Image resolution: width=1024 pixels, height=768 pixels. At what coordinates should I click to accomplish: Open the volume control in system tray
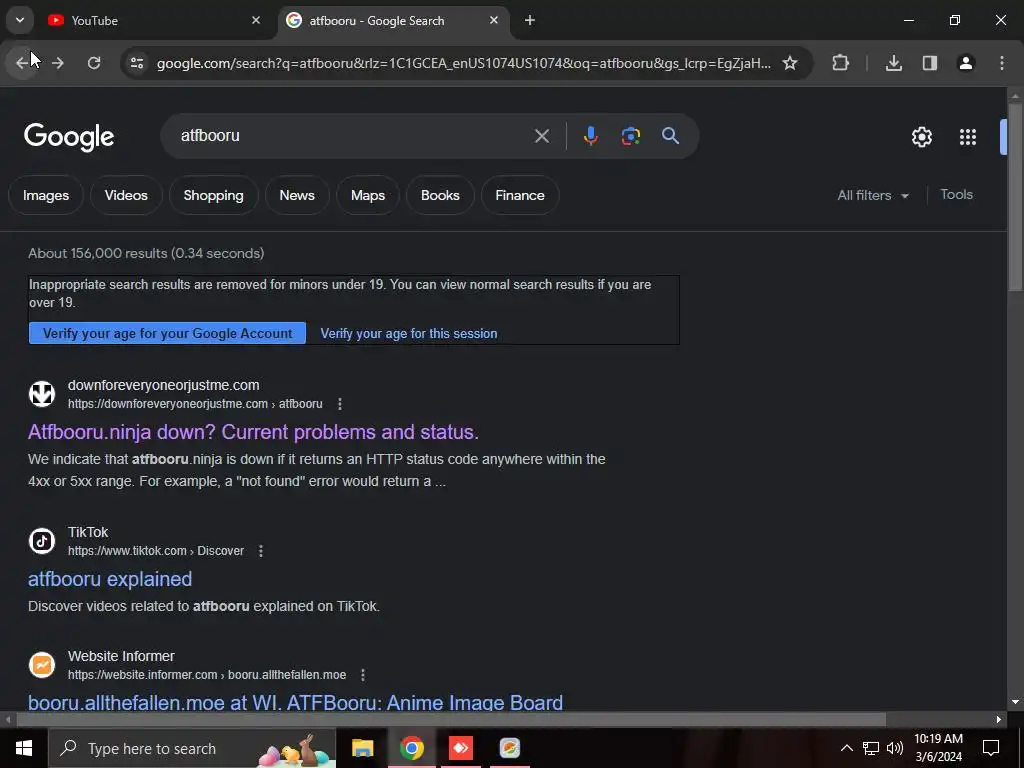coord(895,748)
